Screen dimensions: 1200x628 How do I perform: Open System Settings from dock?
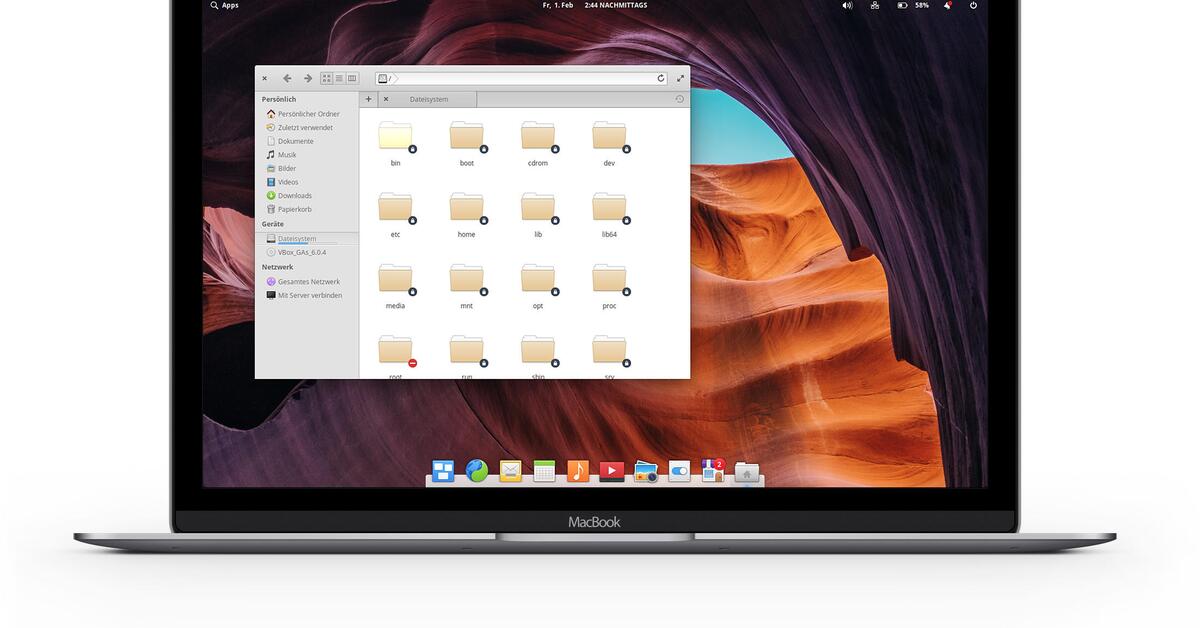[680, 471]
